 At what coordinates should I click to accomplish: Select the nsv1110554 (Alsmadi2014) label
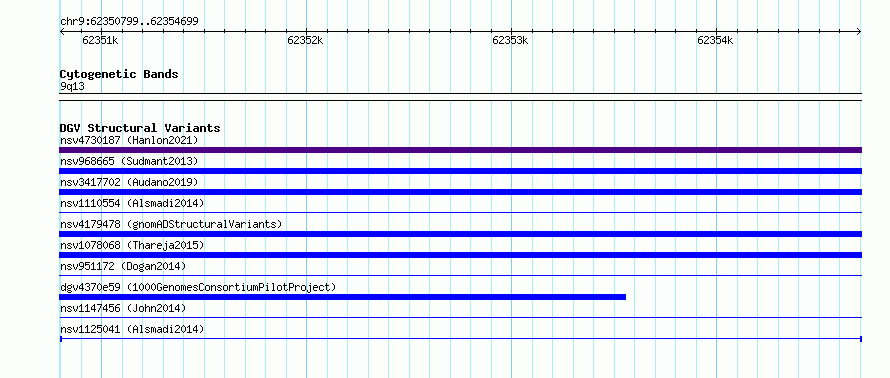tap(132, 203)
